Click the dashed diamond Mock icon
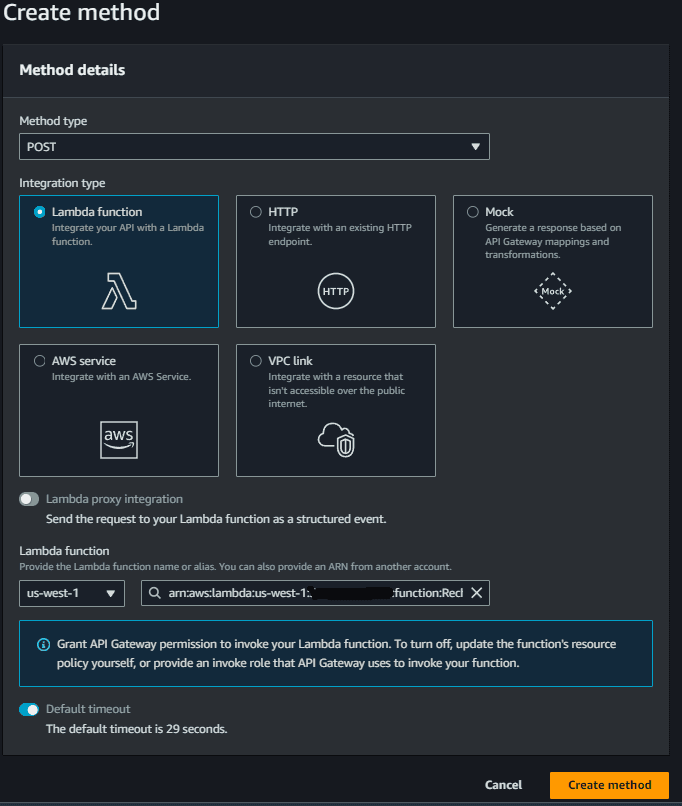 pyautogui.click(x=552, y=291)
